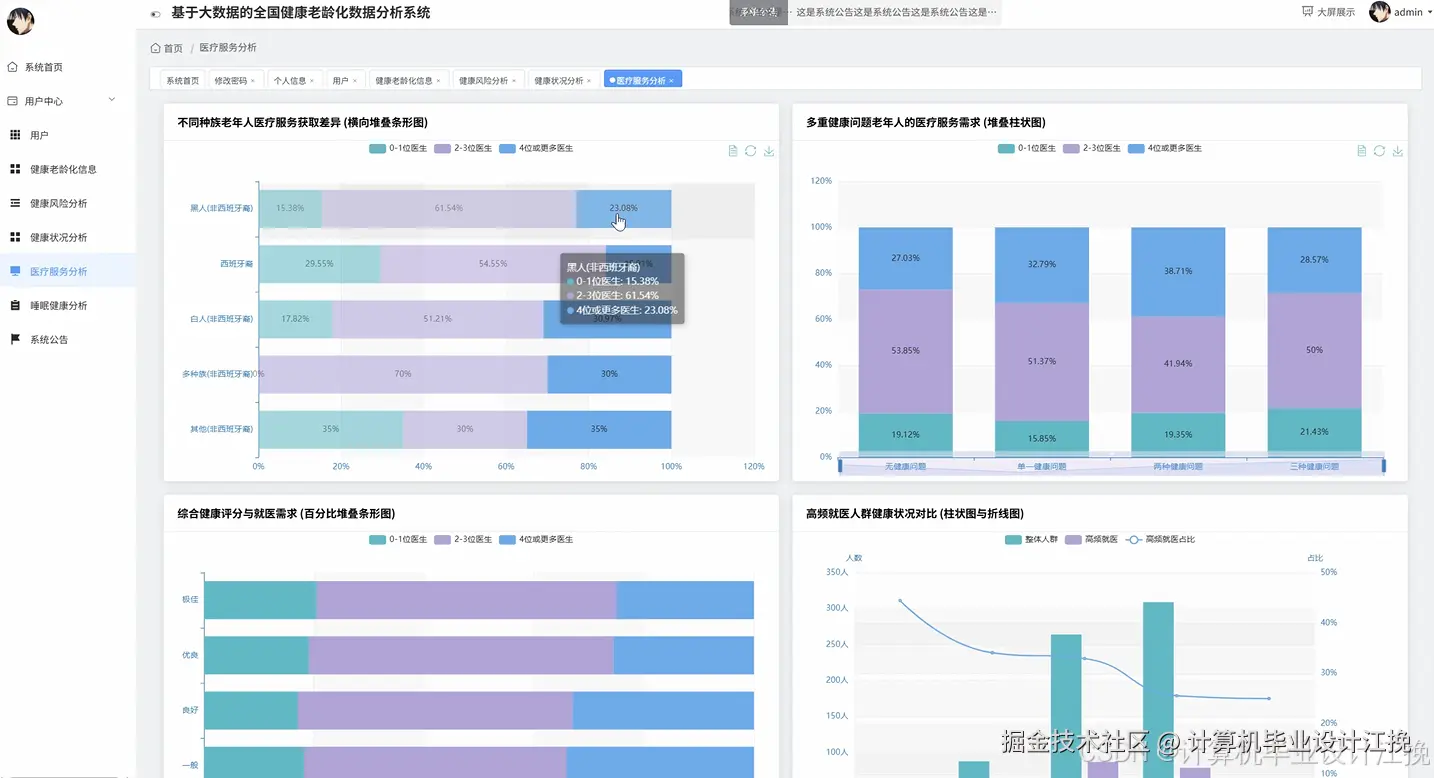This screenshot has width=1434, height=778.
Task: Open data view icon on ethnicity bar chart
Action: point(733,151)
